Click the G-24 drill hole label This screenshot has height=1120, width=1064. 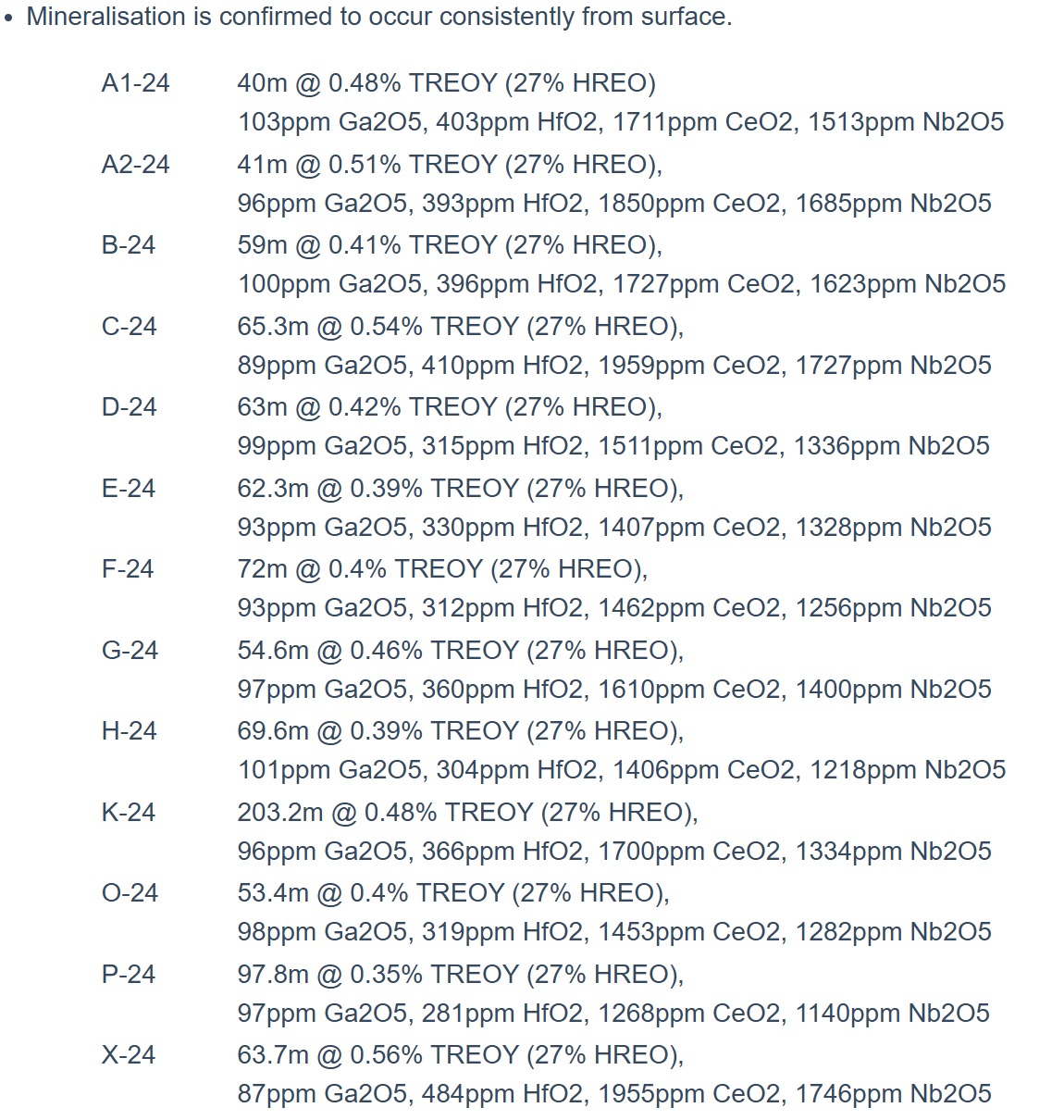coord(130,651)
